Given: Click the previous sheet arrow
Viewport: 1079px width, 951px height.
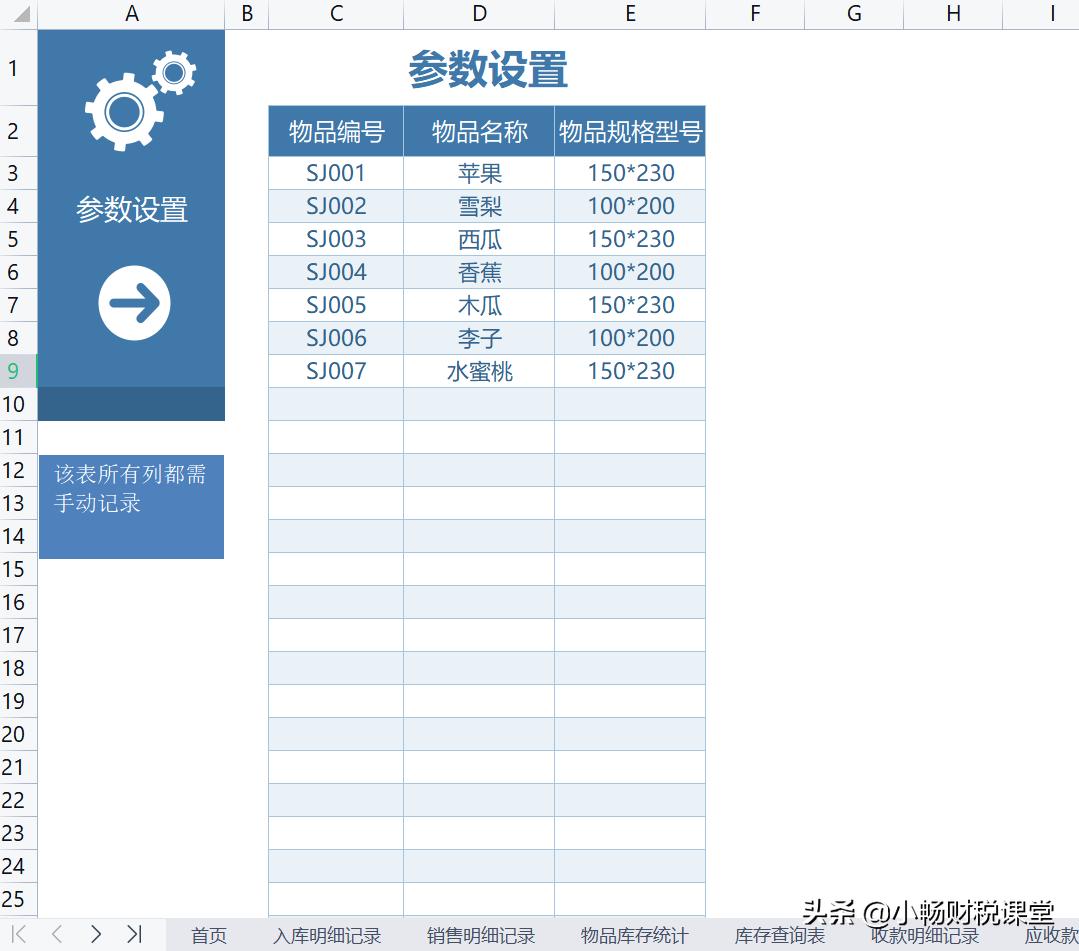Looking at the screenshot, I should (x=58, y=934).
